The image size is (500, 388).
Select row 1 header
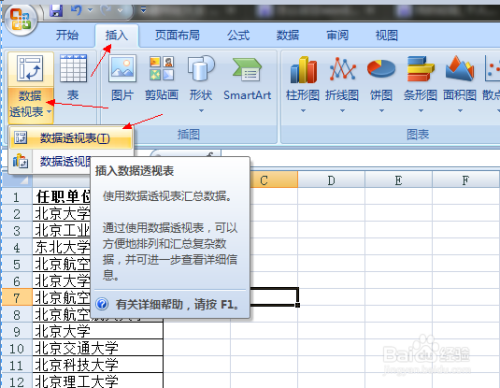17,197
